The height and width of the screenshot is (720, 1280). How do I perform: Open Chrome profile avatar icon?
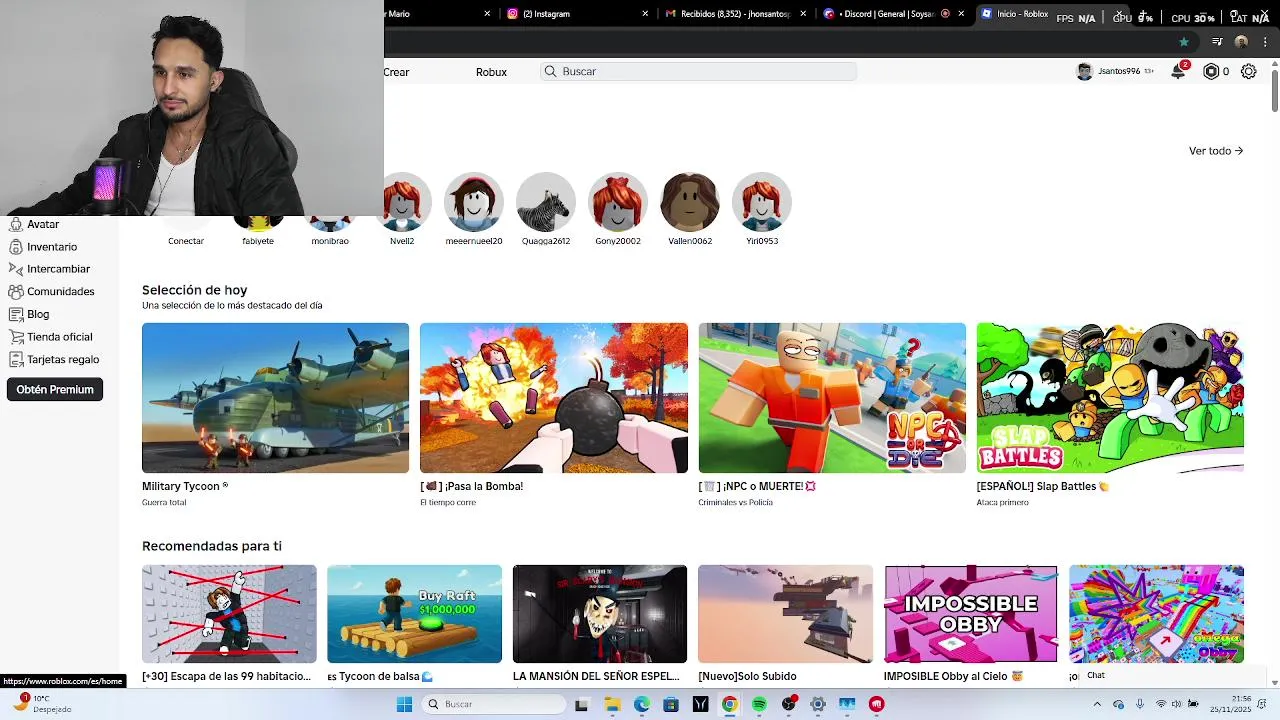(1241, 42)
